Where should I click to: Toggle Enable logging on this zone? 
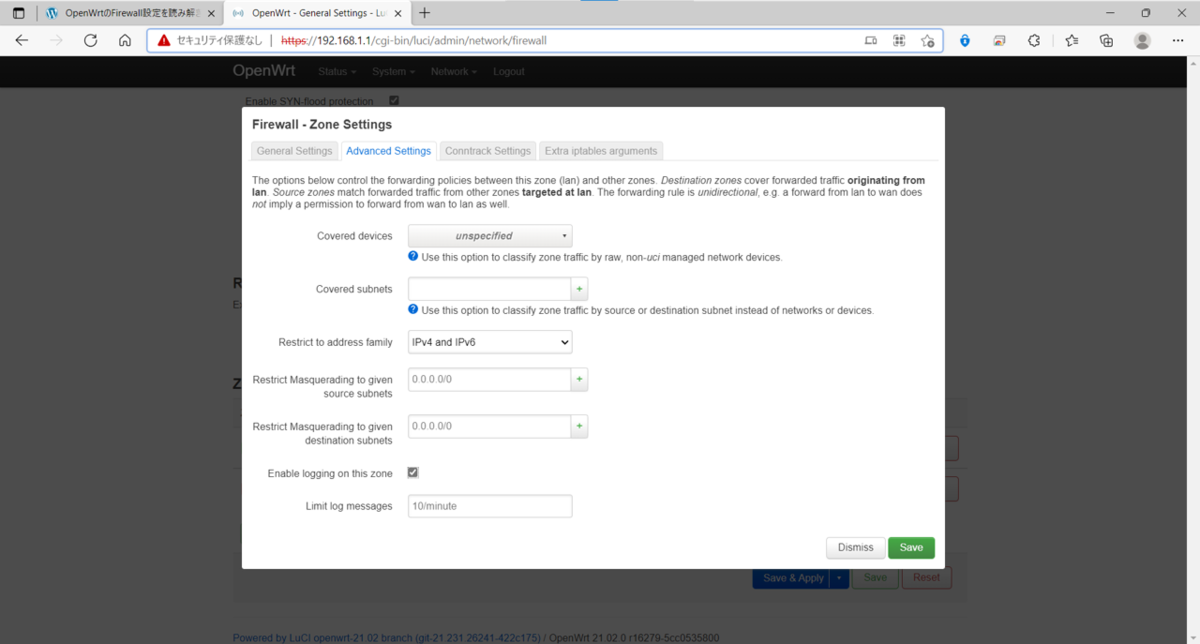(x=413, y=473)
